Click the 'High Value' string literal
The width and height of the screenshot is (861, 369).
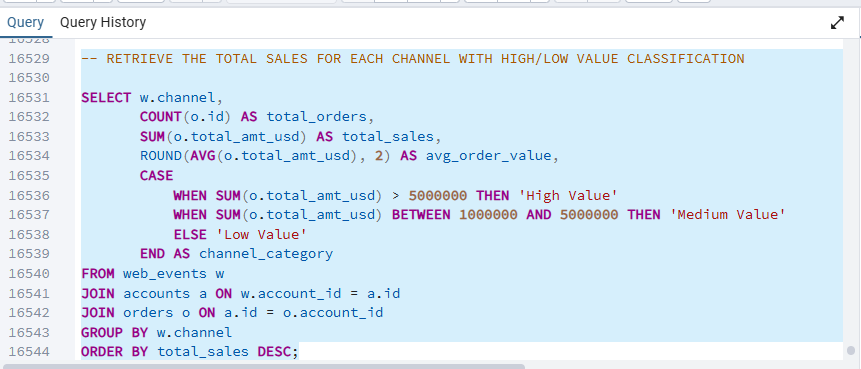[568, 195]
